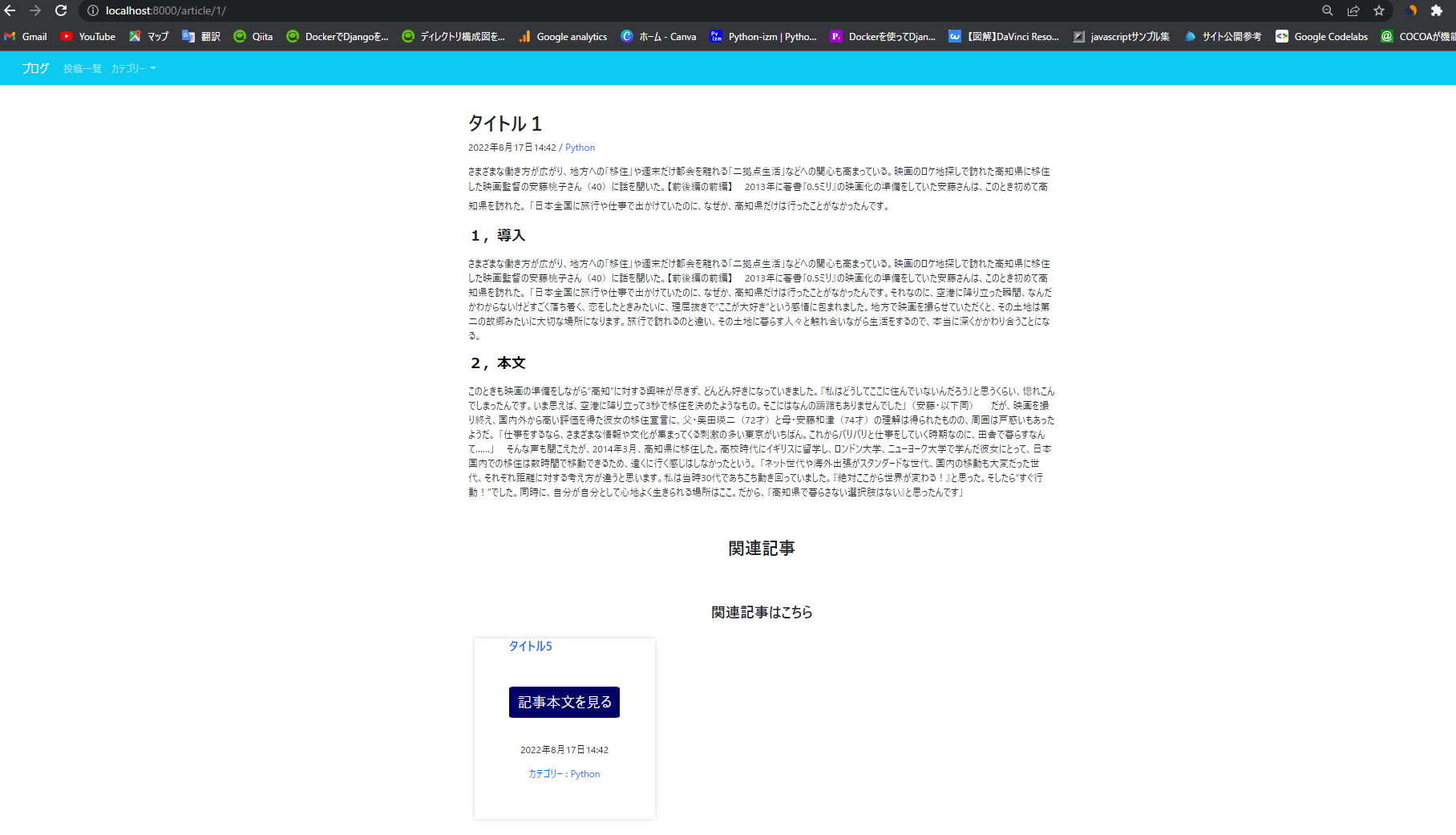Open the サイト公開参考 bookmark
This screenshot has height=835, width=1456.
coord(1223,36)
